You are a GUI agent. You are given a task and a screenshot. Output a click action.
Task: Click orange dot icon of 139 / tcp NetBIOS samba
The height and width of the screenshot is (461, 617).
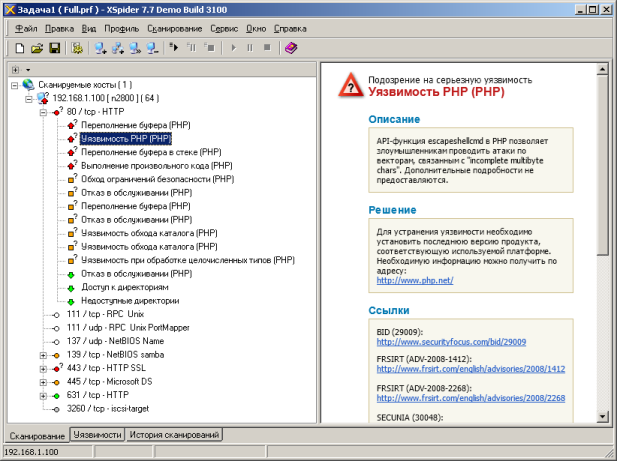click(x=56, y=355)
